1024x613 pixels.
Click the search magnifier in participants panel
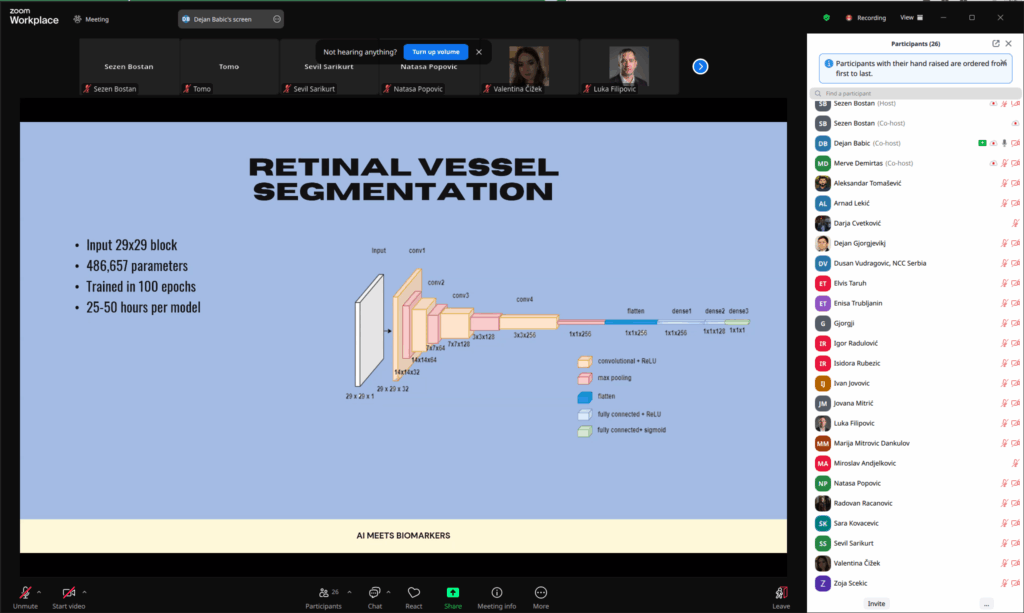pyautogui.click(x=818, y=93)
